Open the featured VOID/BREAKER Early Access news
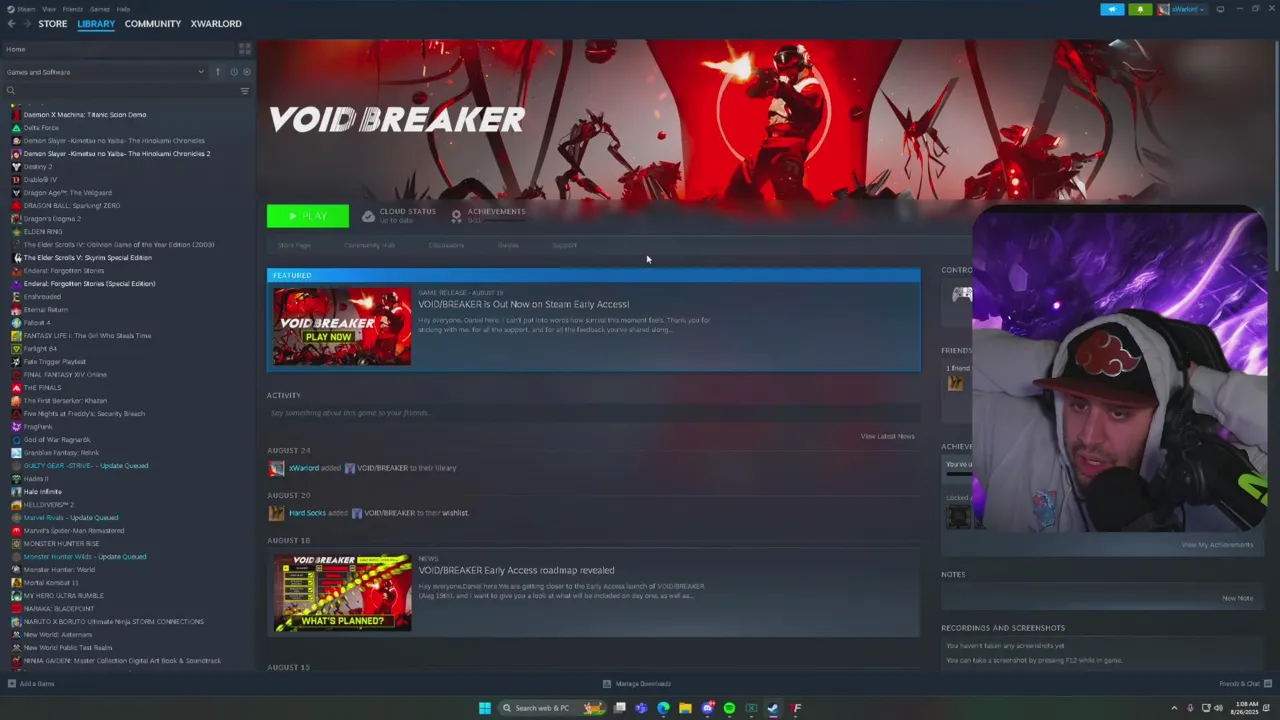 pyautogui.click(x=523, y=304)
